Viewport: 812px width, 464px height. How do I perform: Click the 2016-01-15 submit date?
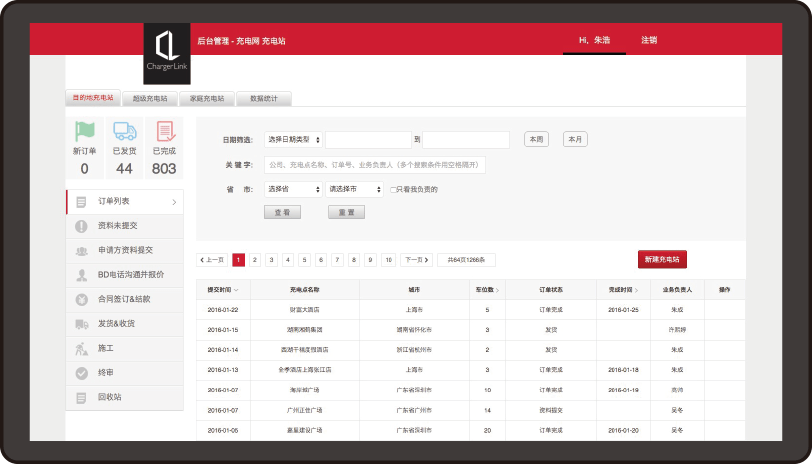(x=223, y=330)
